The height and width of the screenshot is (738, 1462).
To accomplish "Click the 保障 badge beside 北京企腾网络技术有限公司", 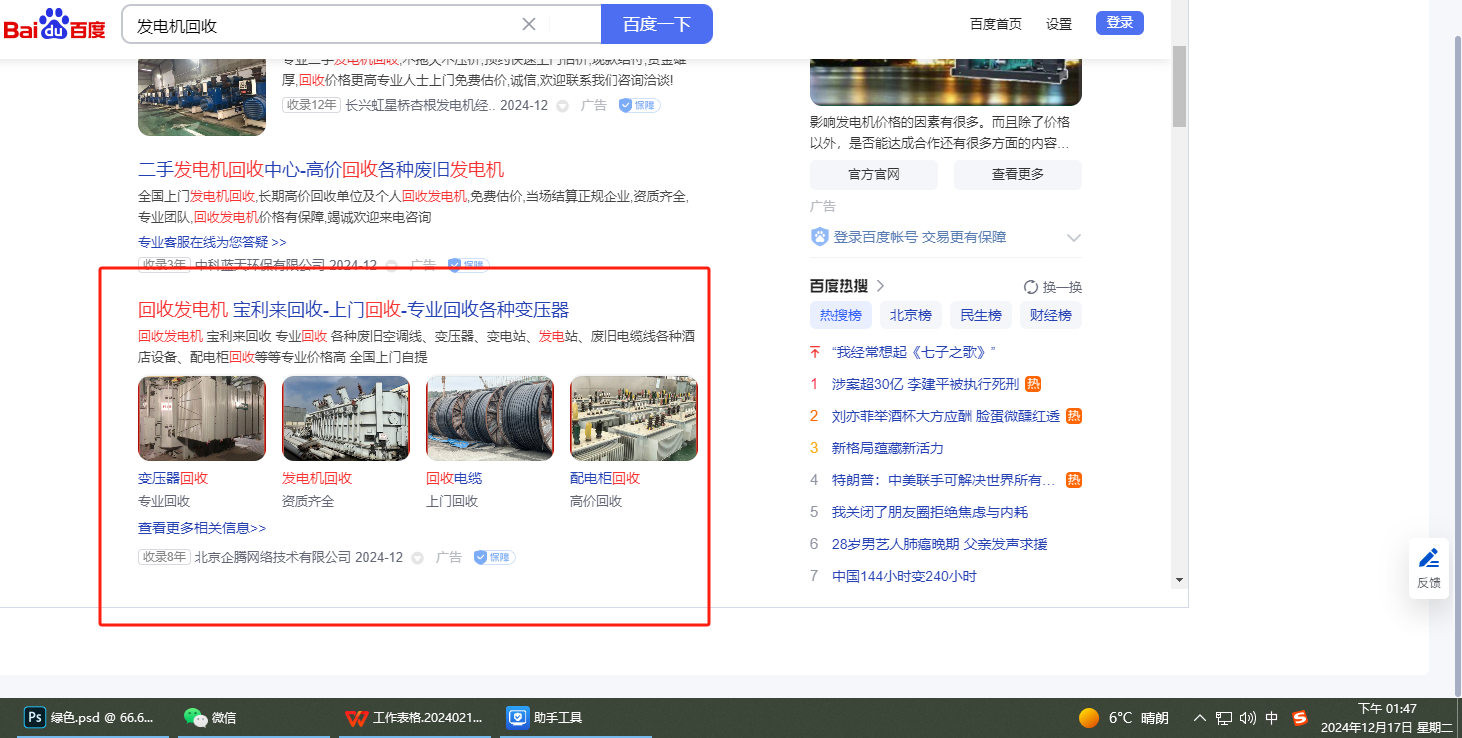I will (495, 557).
